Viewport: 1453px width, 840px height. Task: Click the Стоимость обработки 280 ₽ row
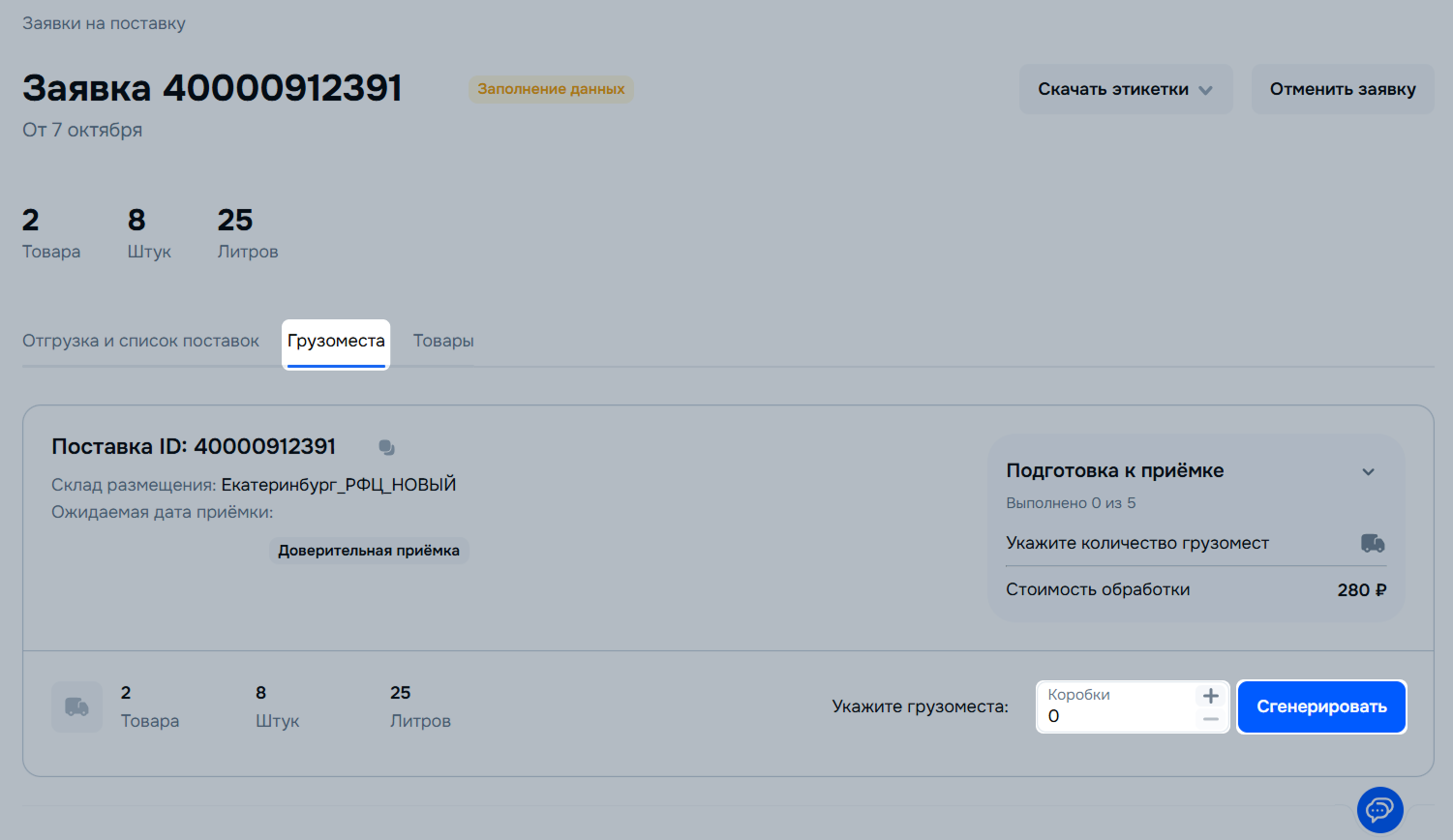(1195, 589)
